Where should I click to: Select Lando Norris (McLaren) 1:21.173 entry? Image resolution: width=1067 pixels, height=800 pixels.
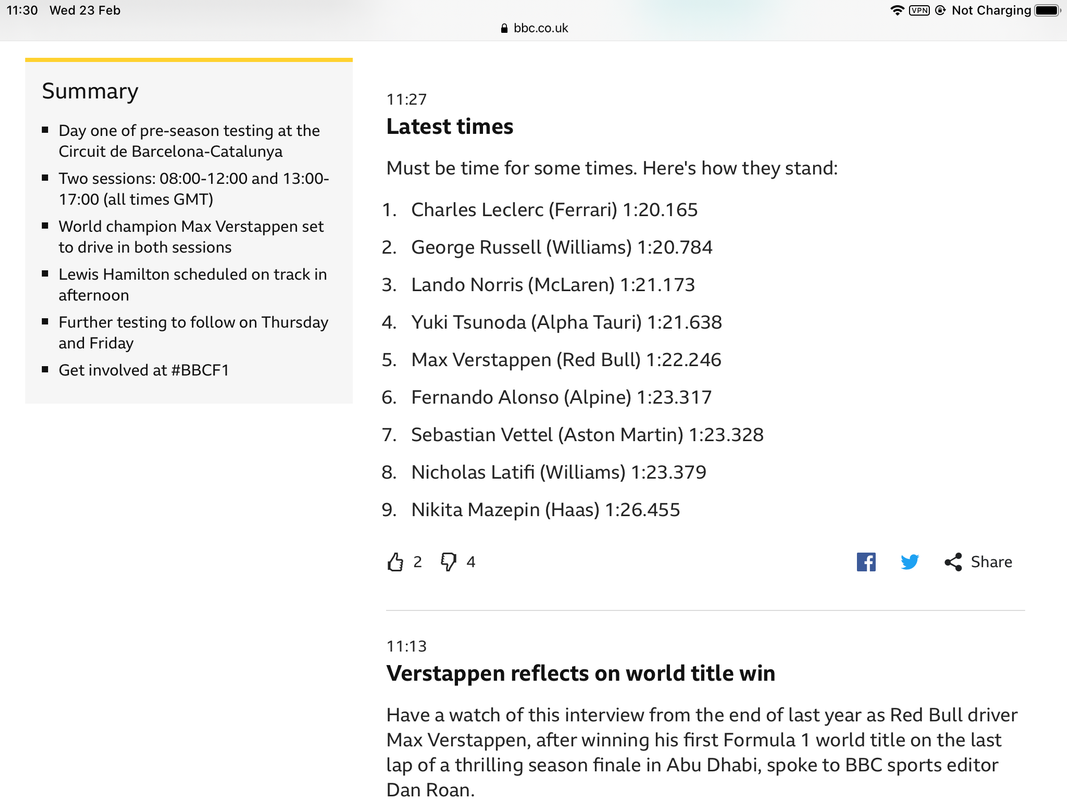coord(553,284)
